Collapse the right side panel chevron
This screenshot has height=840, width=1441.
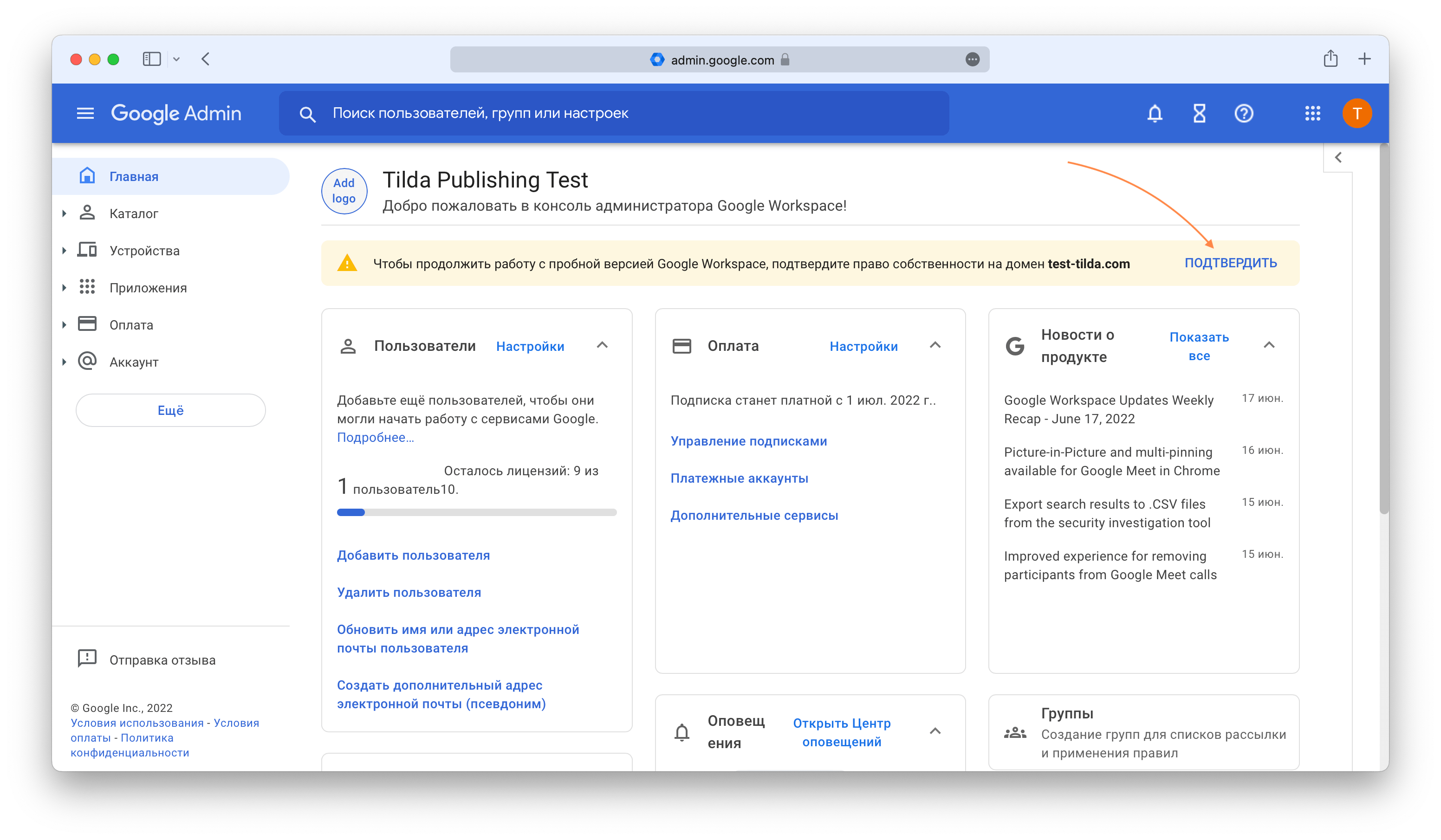[x=1338, y=157]
